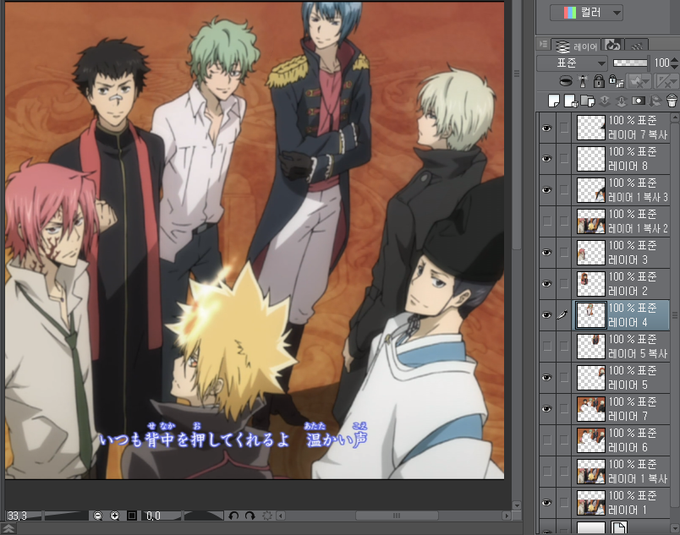The width and height of the screenshot is (680, 535).
Task: Open the third striped-icon panel tab
Action: pos(637,46)
